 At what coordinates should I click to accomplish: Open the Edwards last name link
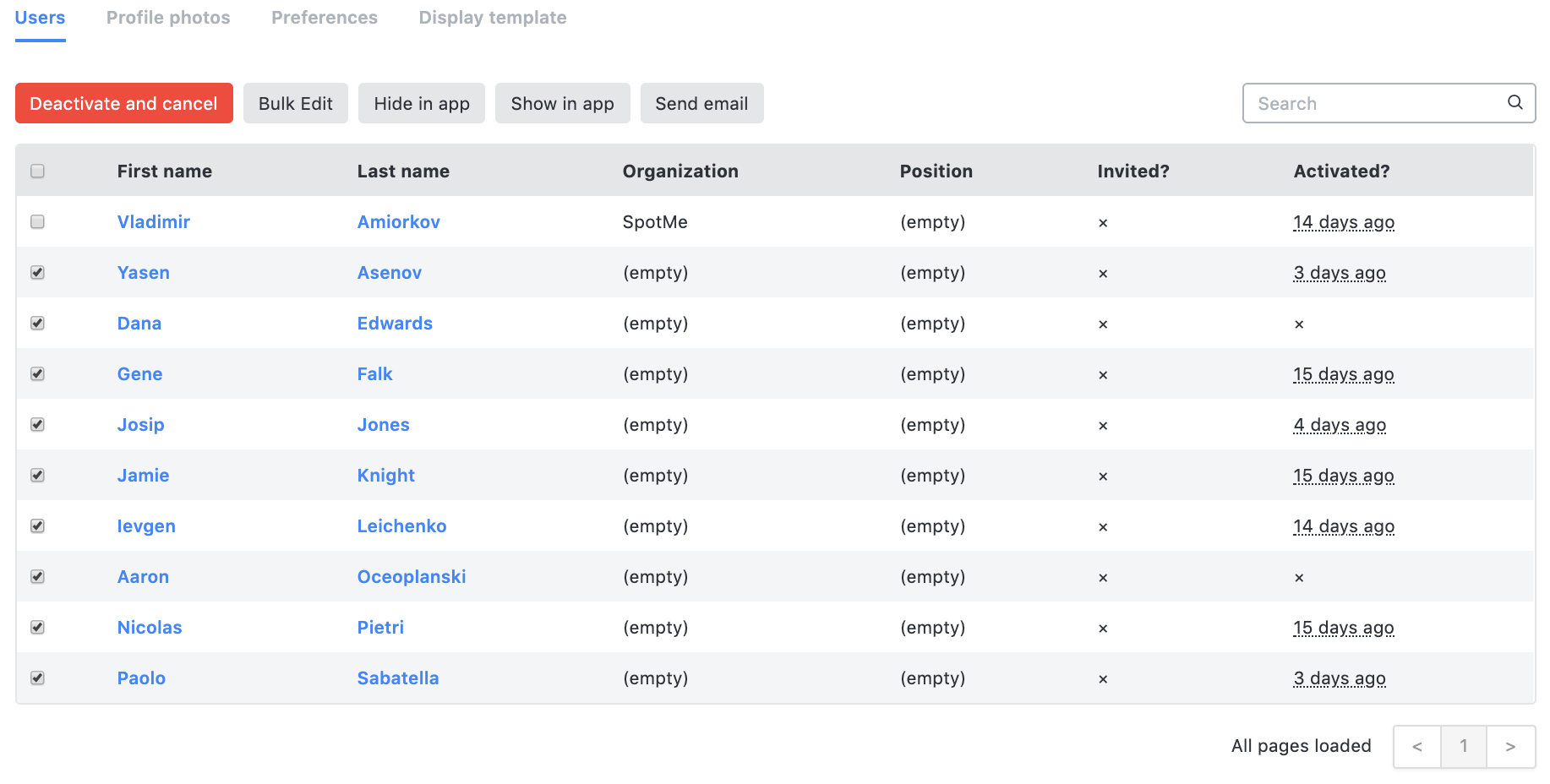point(395,324)
